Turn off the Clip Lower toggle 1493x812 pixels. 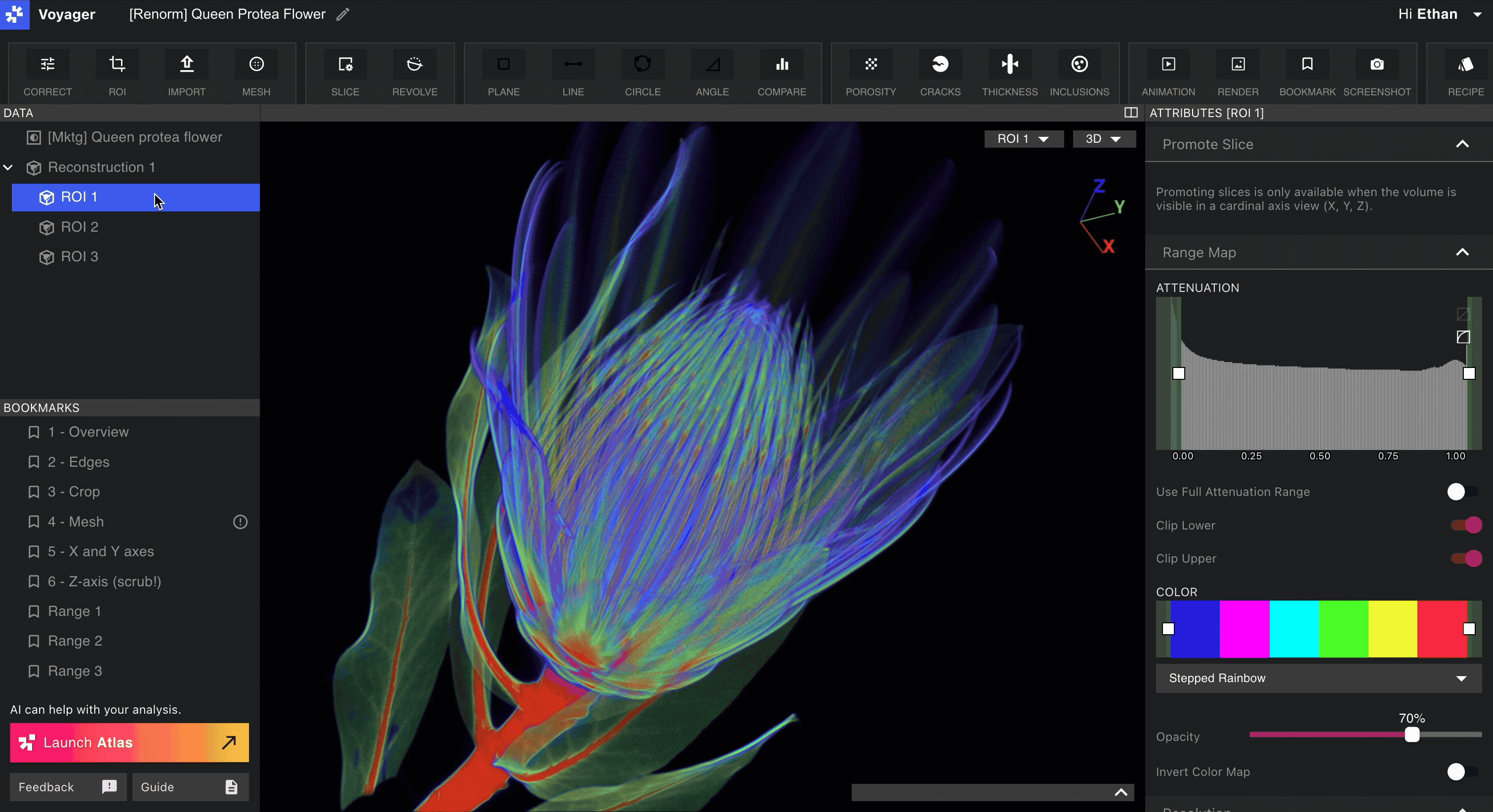[x=1466, y=525]
